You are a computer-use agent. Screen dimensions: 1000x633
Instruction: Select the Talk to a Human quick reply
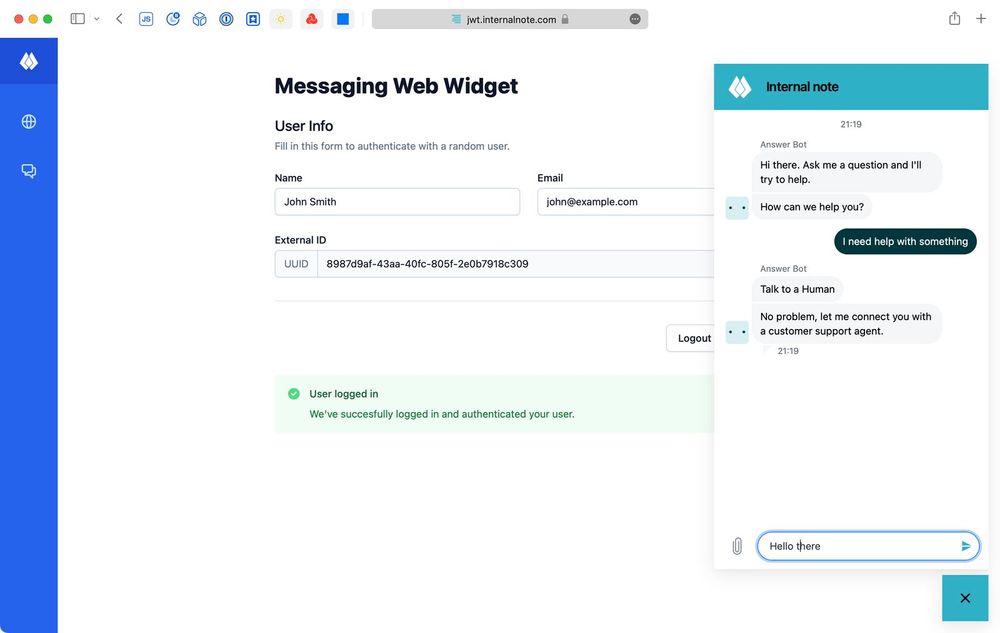797,289
